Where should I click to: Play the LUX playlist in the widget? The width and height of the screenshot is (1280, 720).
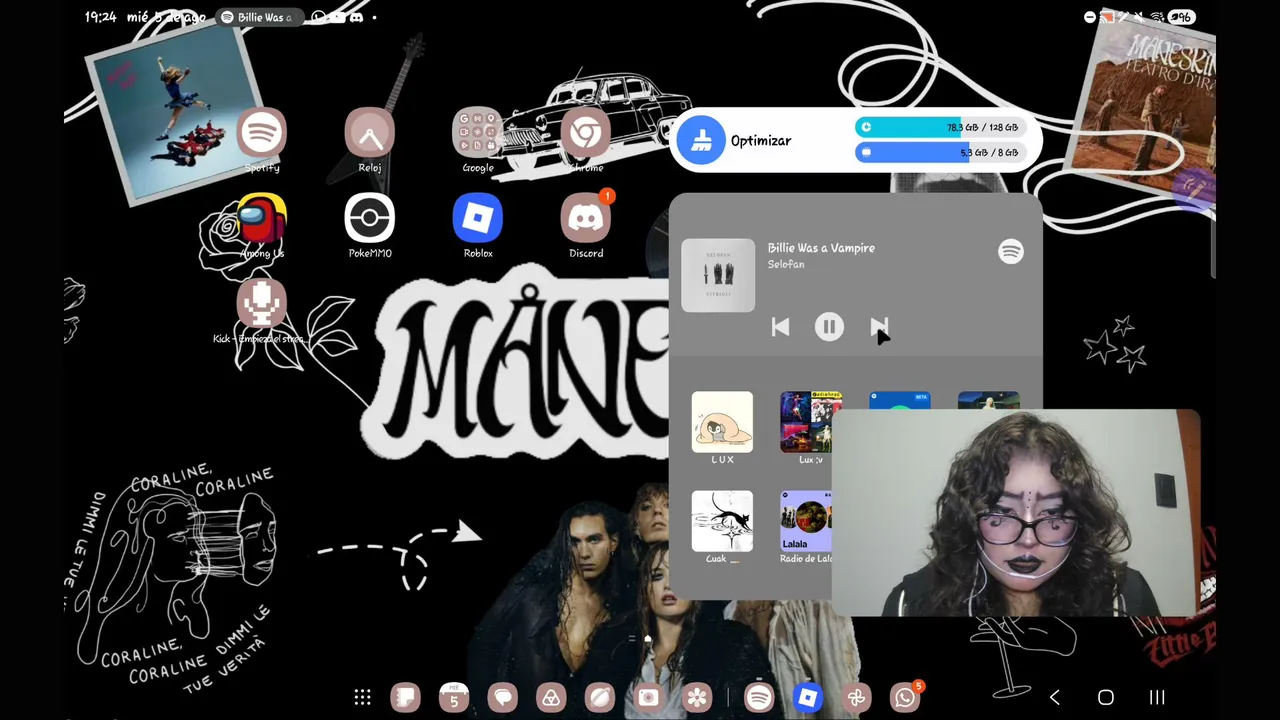click(722, 422)
